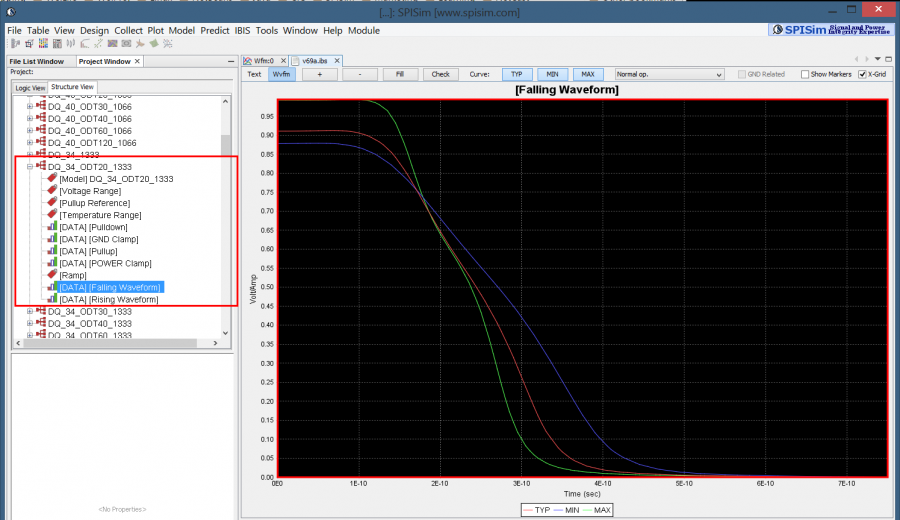Click the chart icon beside [DATA] [POWER Clamp]
The height and width of the screenshot is (520, 900).
(52, 263)
